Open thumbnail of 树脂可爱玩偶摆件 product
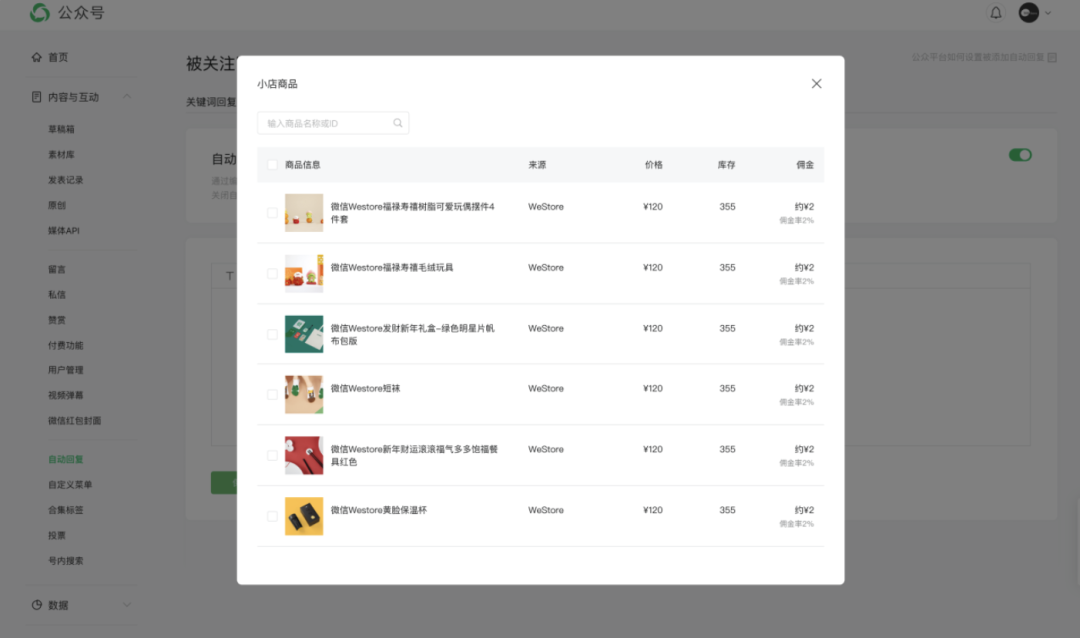 [304, 213]
